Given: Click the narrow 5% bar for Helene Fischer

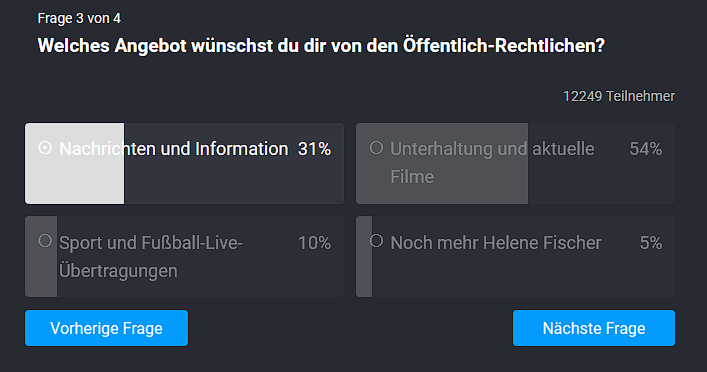Looking at the screenshot, I should [x=364, y=257].
